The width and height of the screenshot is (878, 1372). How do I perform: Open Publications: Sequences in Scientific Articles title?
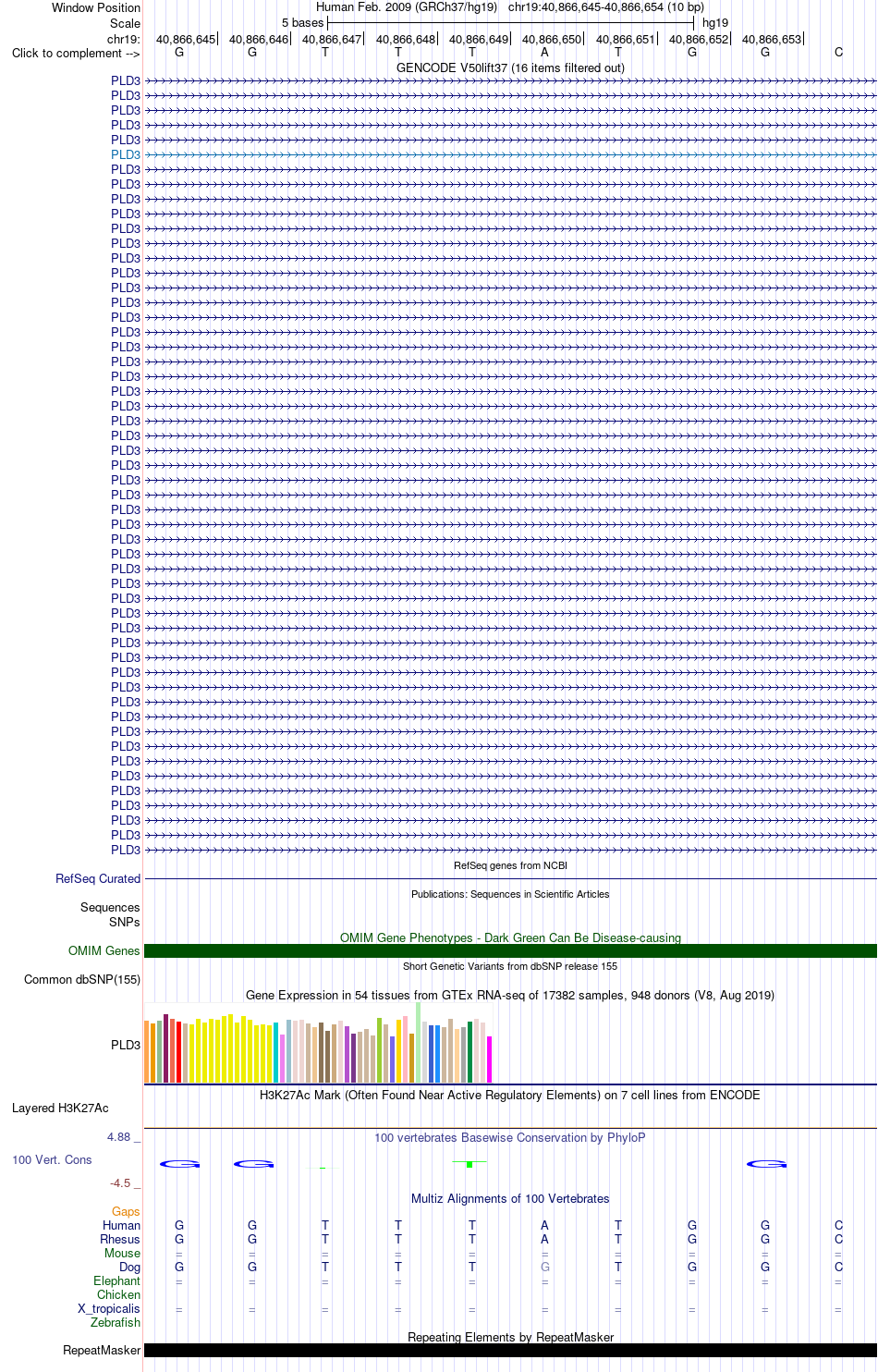click(x=510, y=894)
